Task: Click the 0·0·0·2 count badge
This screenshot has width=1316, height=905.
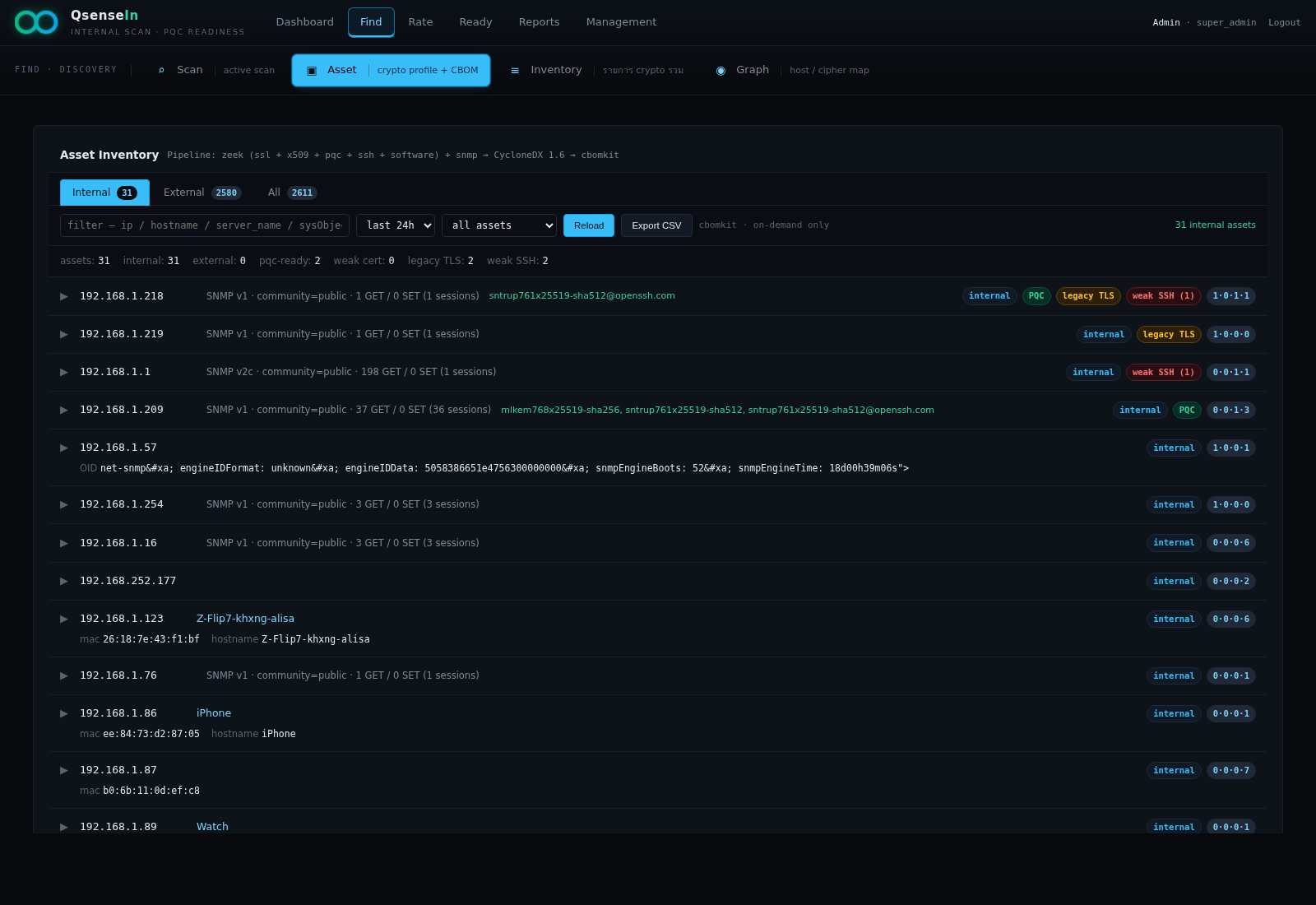Action: click(x=1230, y=581)
